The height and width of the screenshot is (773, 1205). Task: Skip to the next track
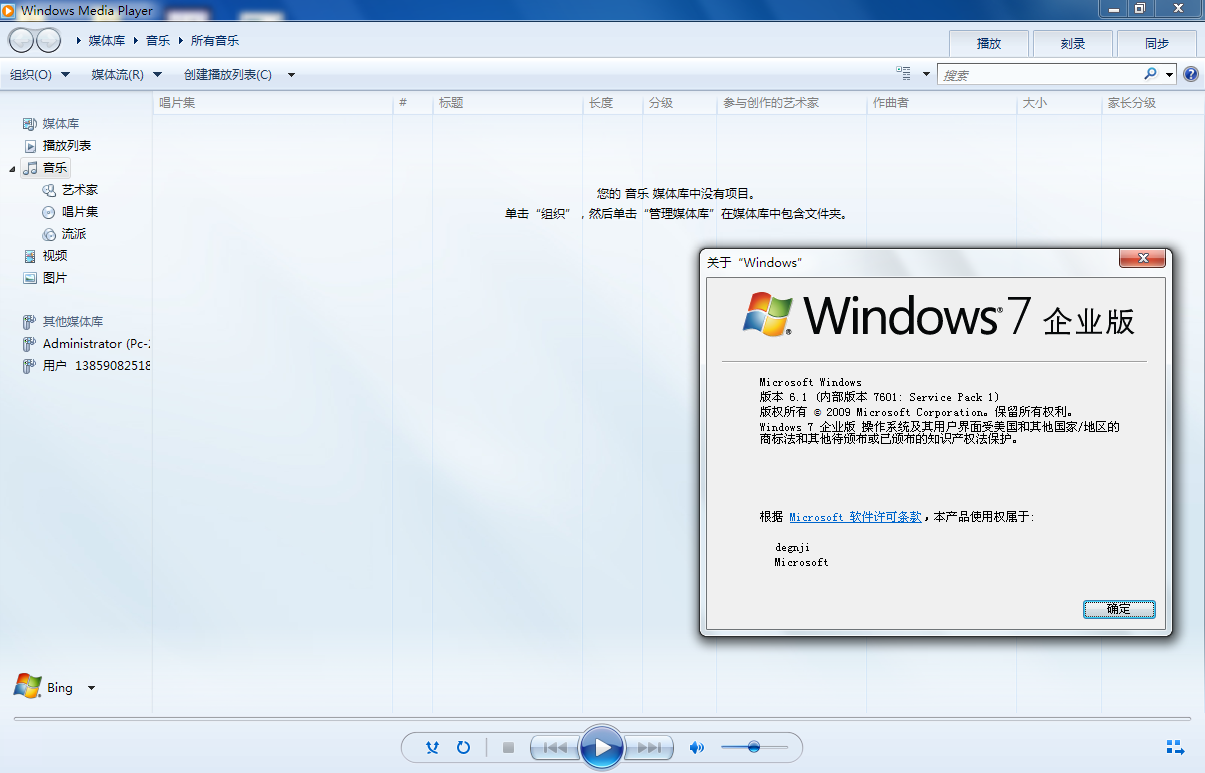[648, 747]
